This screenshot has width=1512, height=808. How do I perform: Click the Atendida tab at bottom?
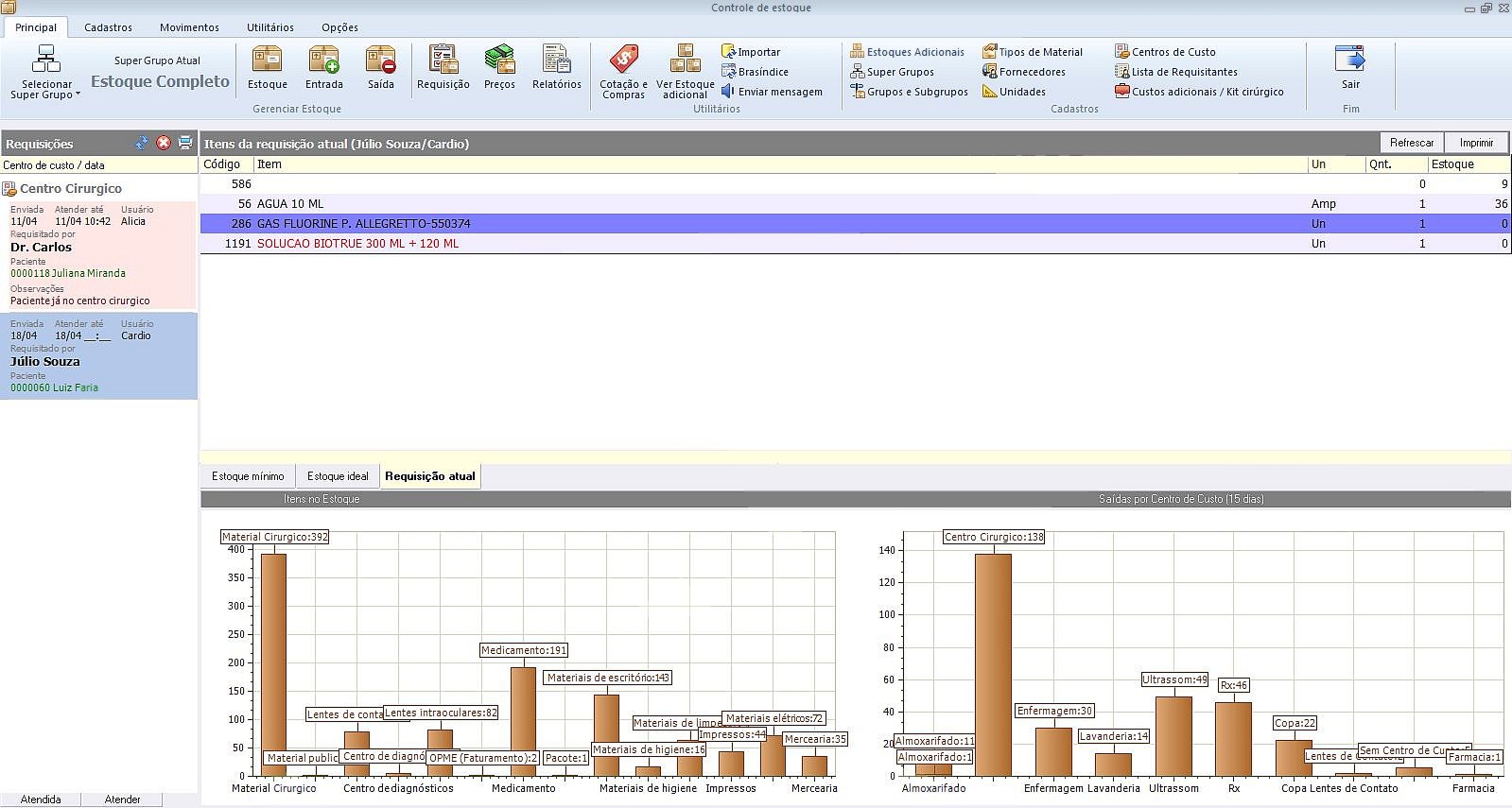click(x=41, y=799)
